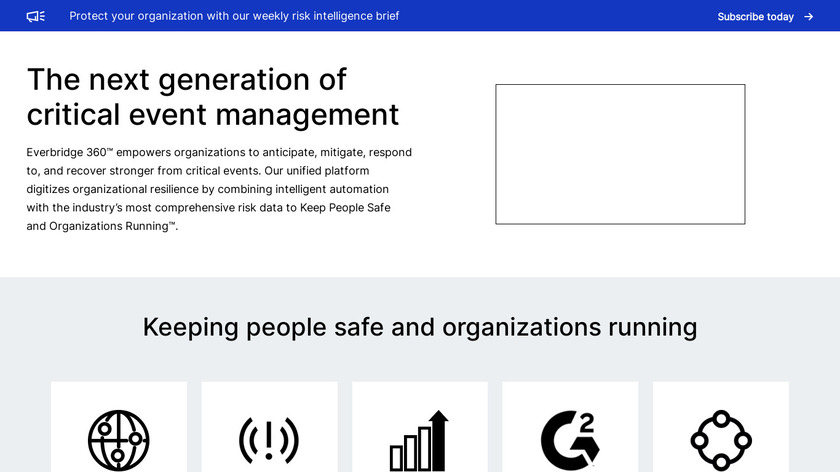840x472 pixels.
Task: Open the weekly risk intelligence brief banner text
Action: 234,16
